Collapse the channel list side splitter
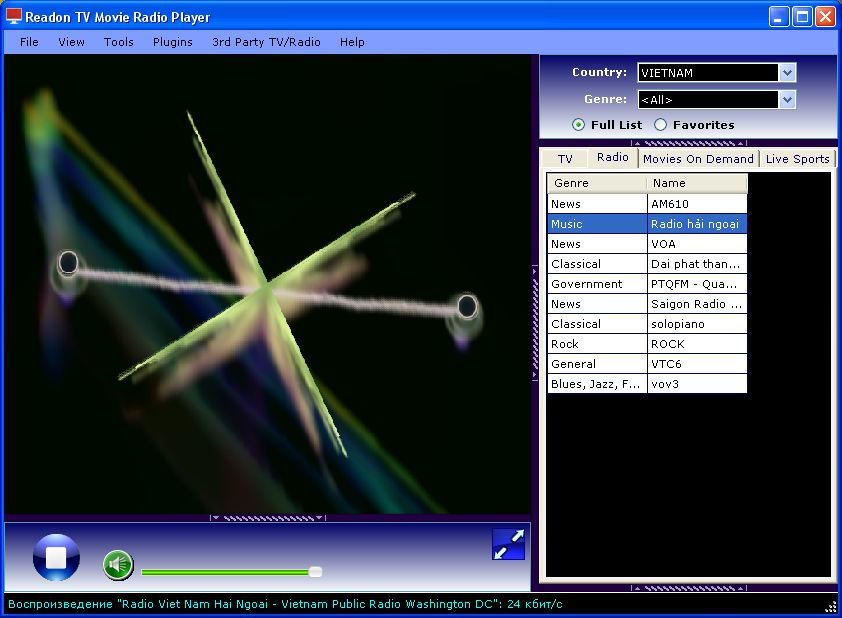842x618 pixels. click(535, 321)
